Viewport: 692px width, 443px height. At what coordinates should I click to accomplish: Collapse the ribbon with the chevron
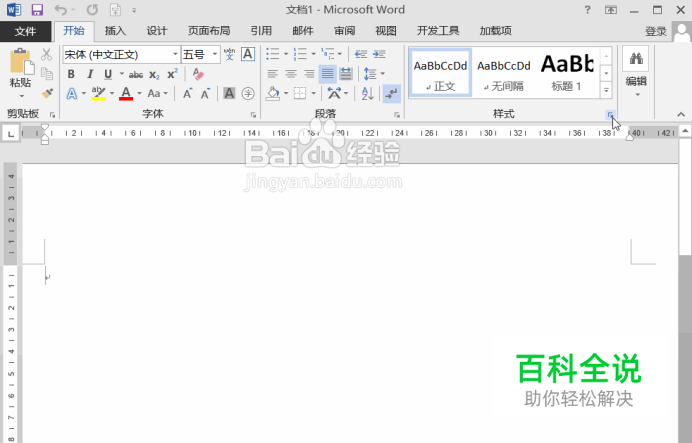pos(681,115)
